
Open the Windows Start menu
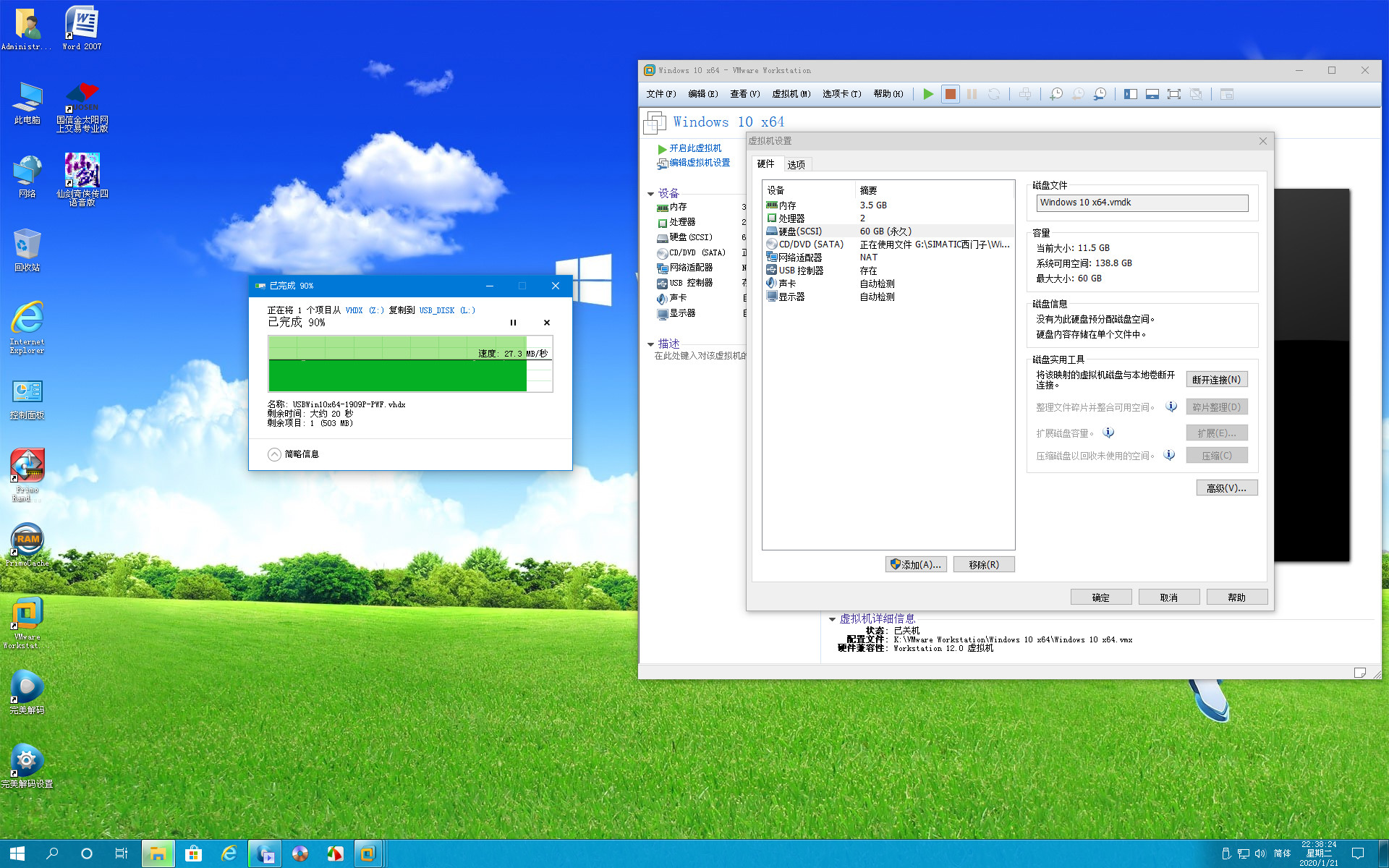pyautogui.click(x=17, y=854)
